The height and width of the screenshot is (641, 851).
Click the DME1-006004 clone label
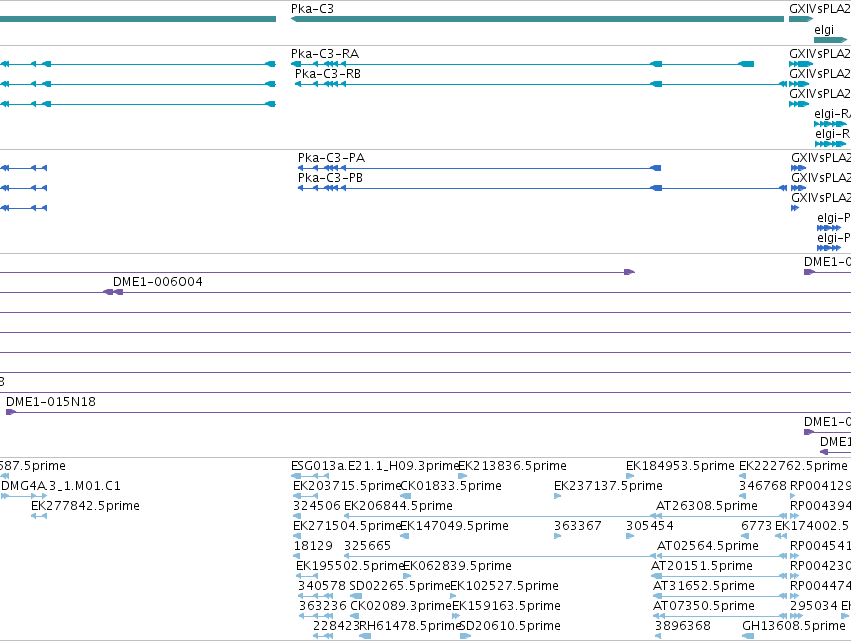(157, 282)
